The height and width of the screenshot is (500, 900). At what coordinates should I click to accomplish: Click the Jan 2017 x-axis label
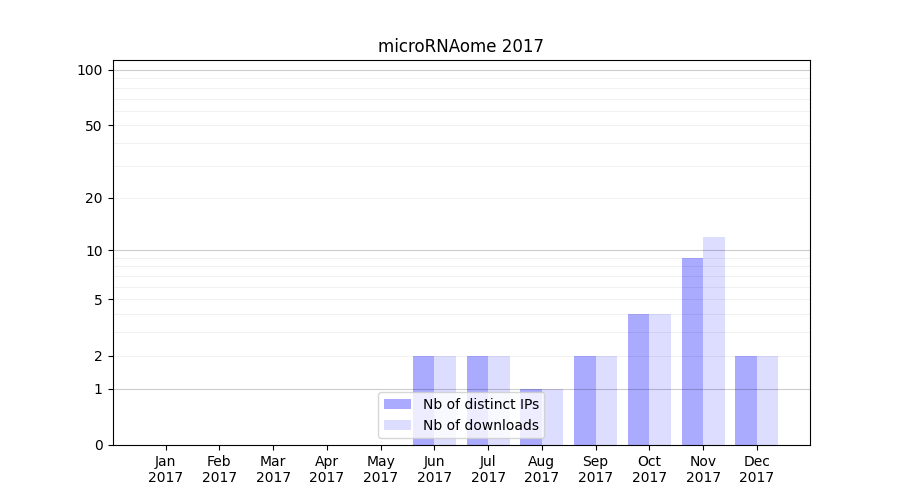166,469
